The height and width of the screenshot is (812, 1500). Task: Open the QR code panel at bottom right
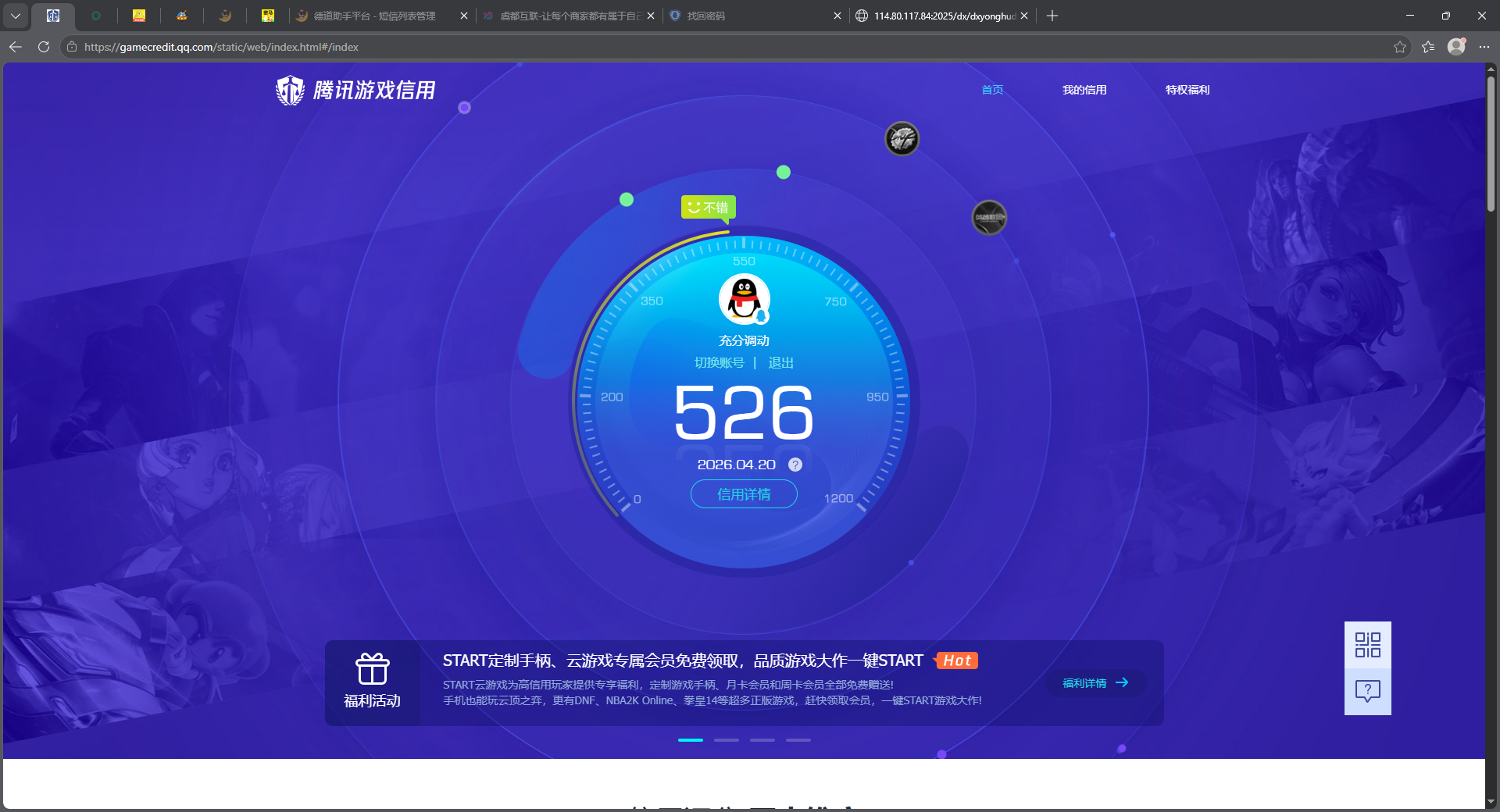point(1367,645)
